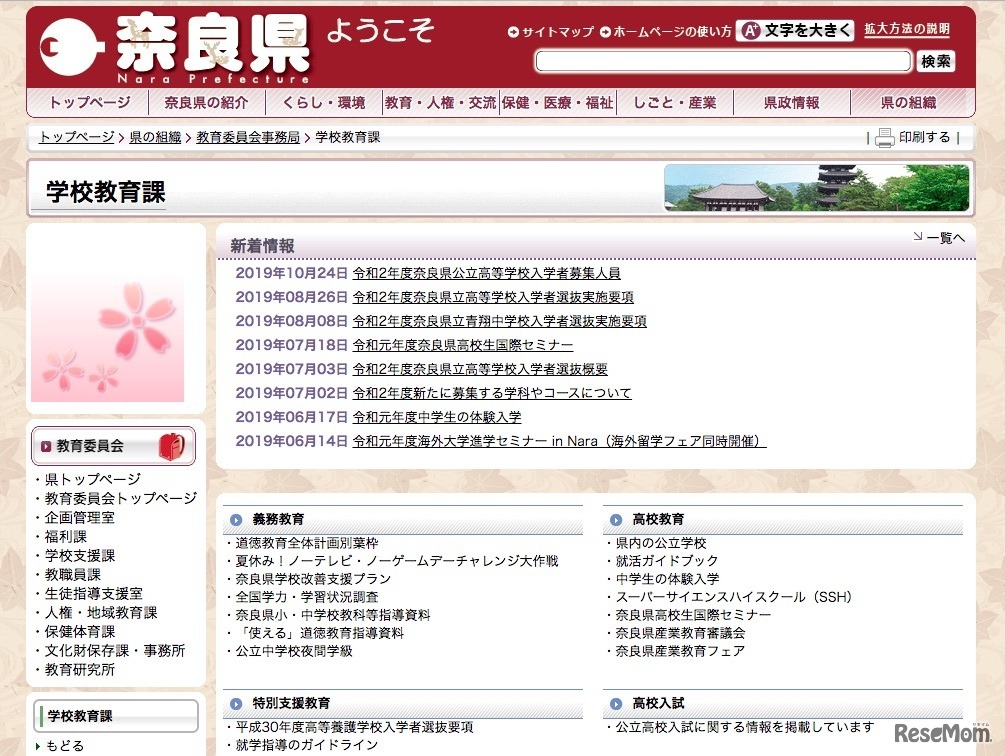Viewport: 1005px width, 756px height.
Task: Click the red book icon beside 教育委員会
Action: [173, 446]
